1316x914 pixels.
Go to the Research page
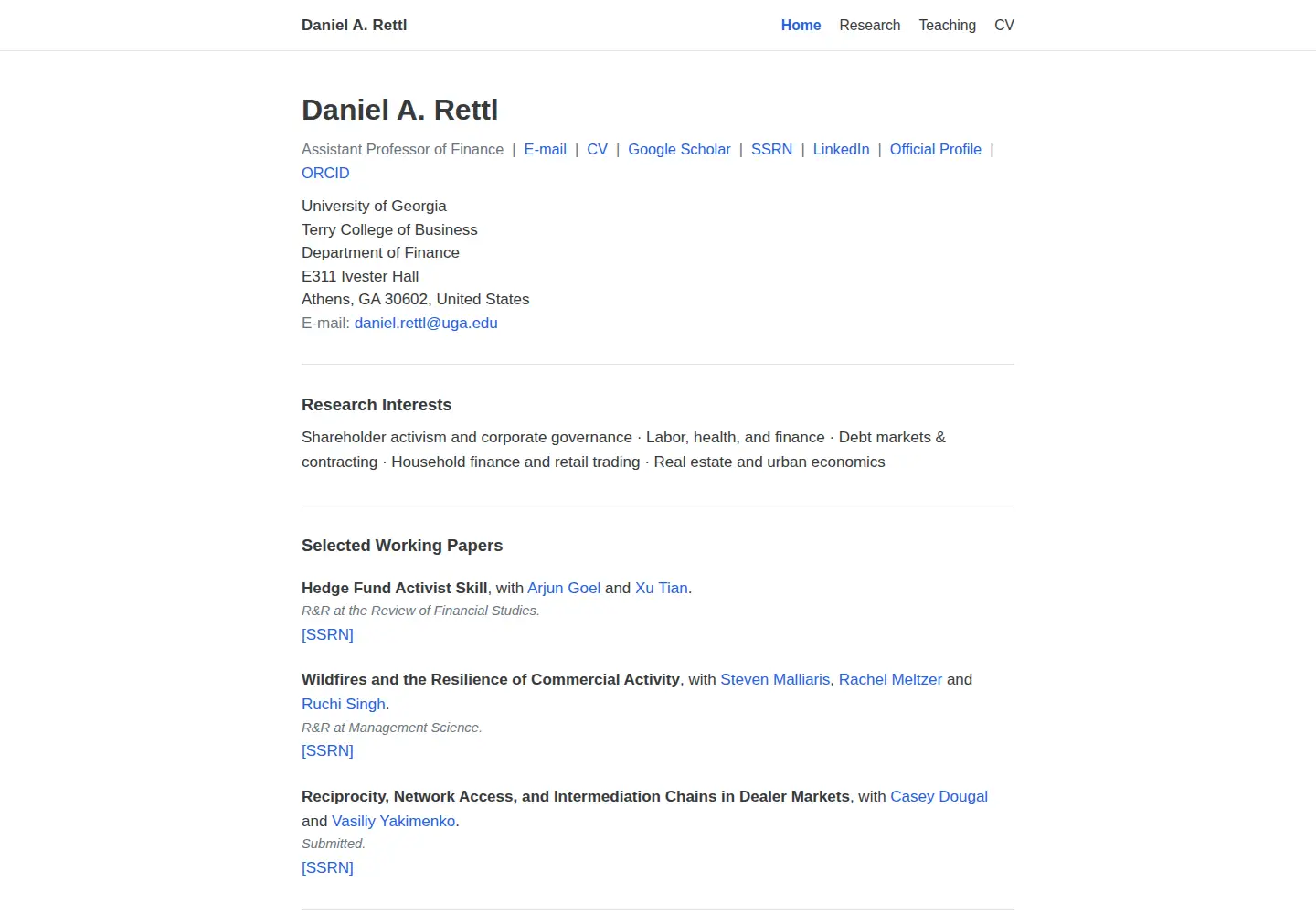[869, 26]
